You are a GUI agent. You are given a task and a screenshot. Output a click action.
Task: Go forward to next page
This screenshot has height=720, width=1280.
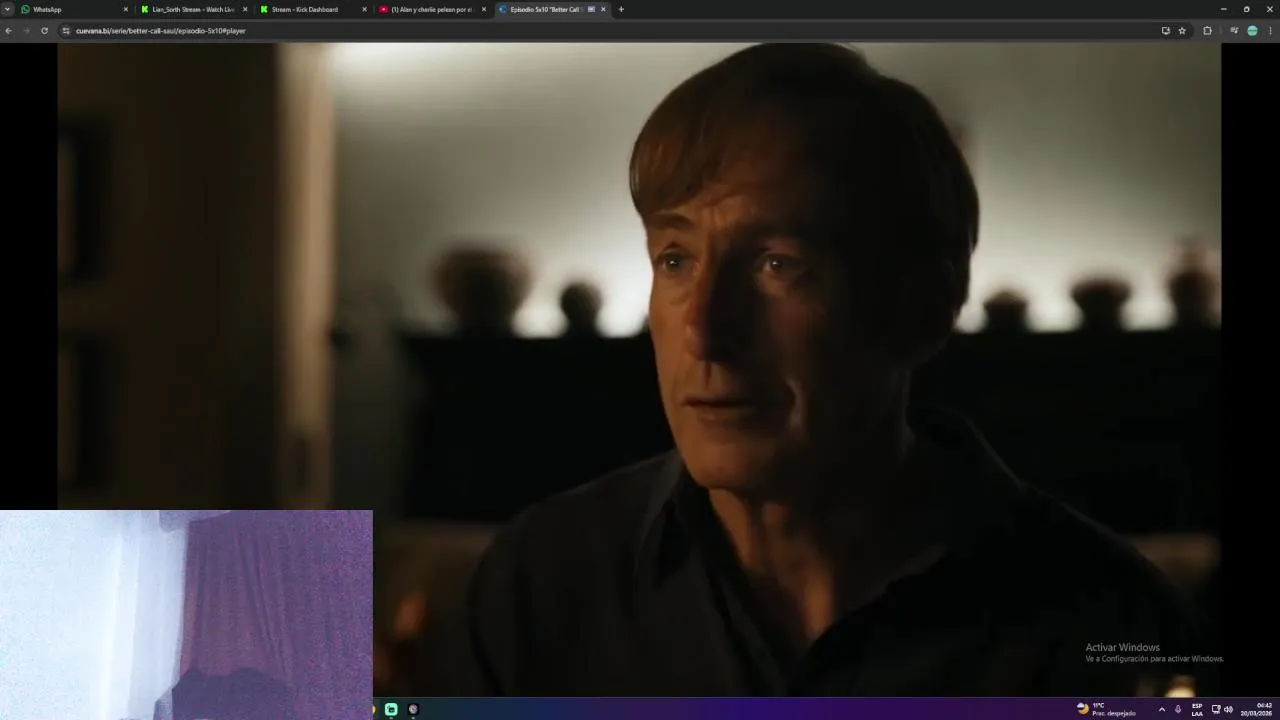click(26, 31)
